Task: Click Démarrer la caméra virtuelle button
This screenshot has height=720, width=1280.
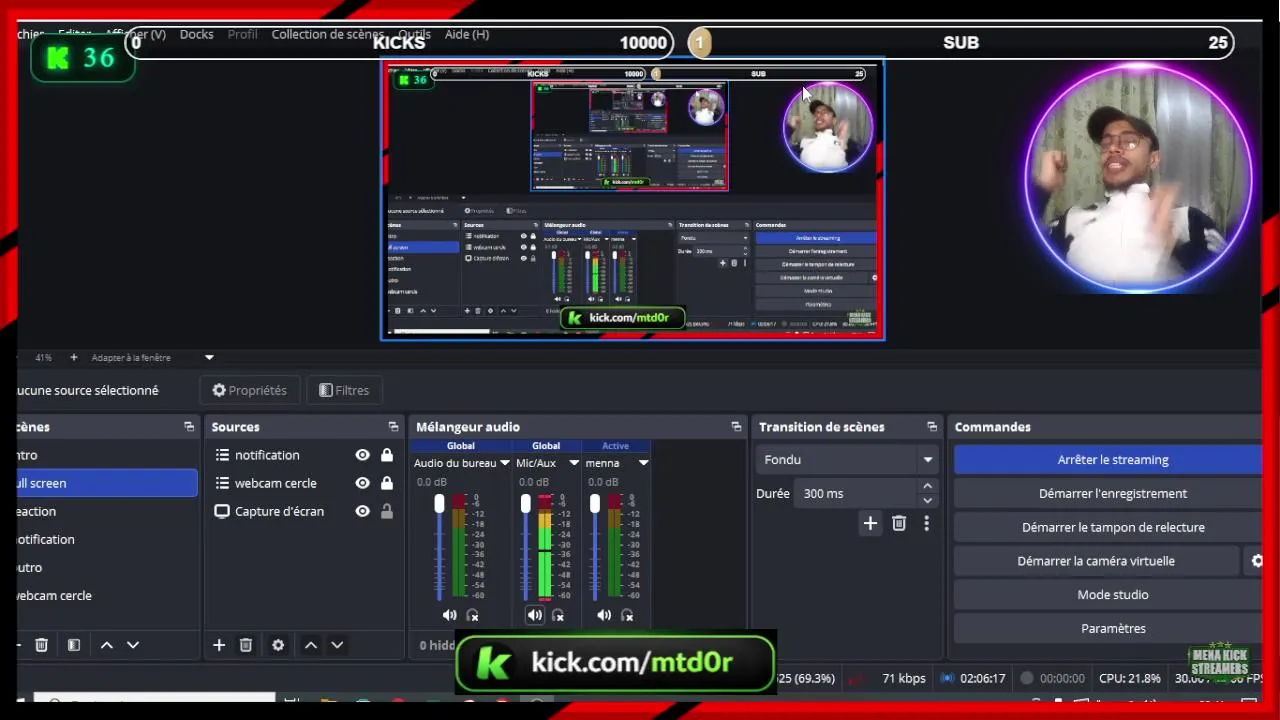Action: coord(1096,561)
